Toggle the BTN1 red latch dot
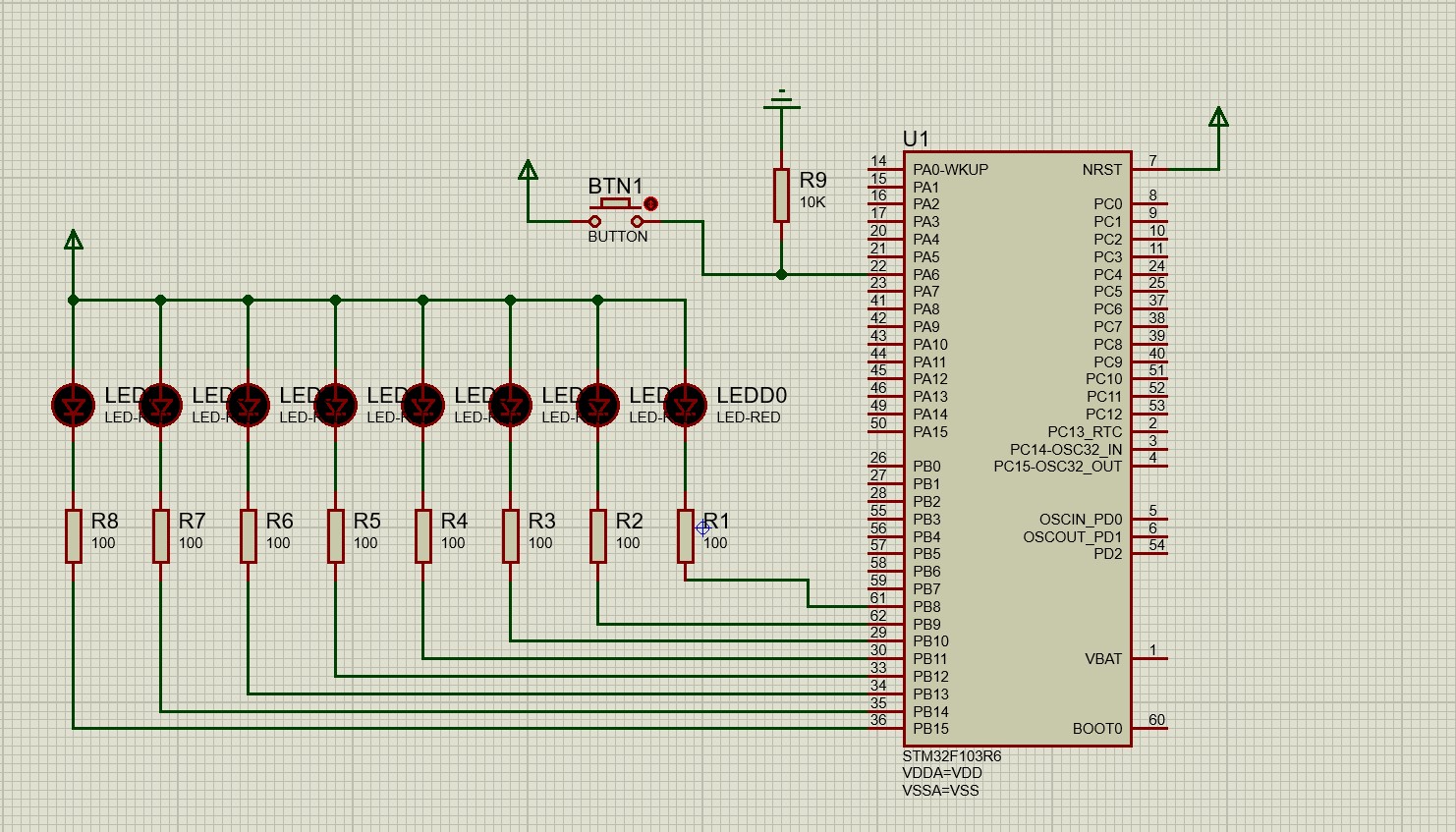 (x=650, y=204)
